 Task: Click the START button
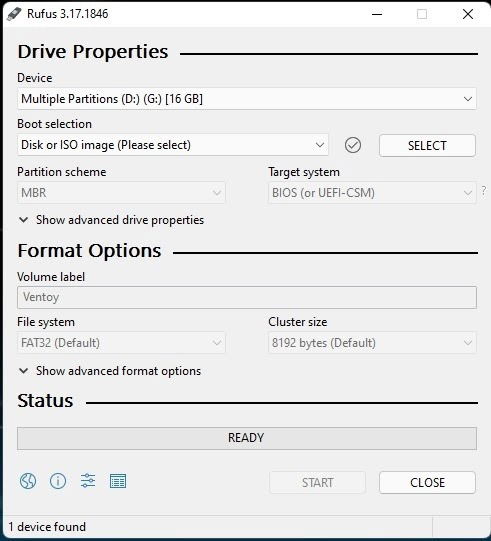(x=317, y=482)
